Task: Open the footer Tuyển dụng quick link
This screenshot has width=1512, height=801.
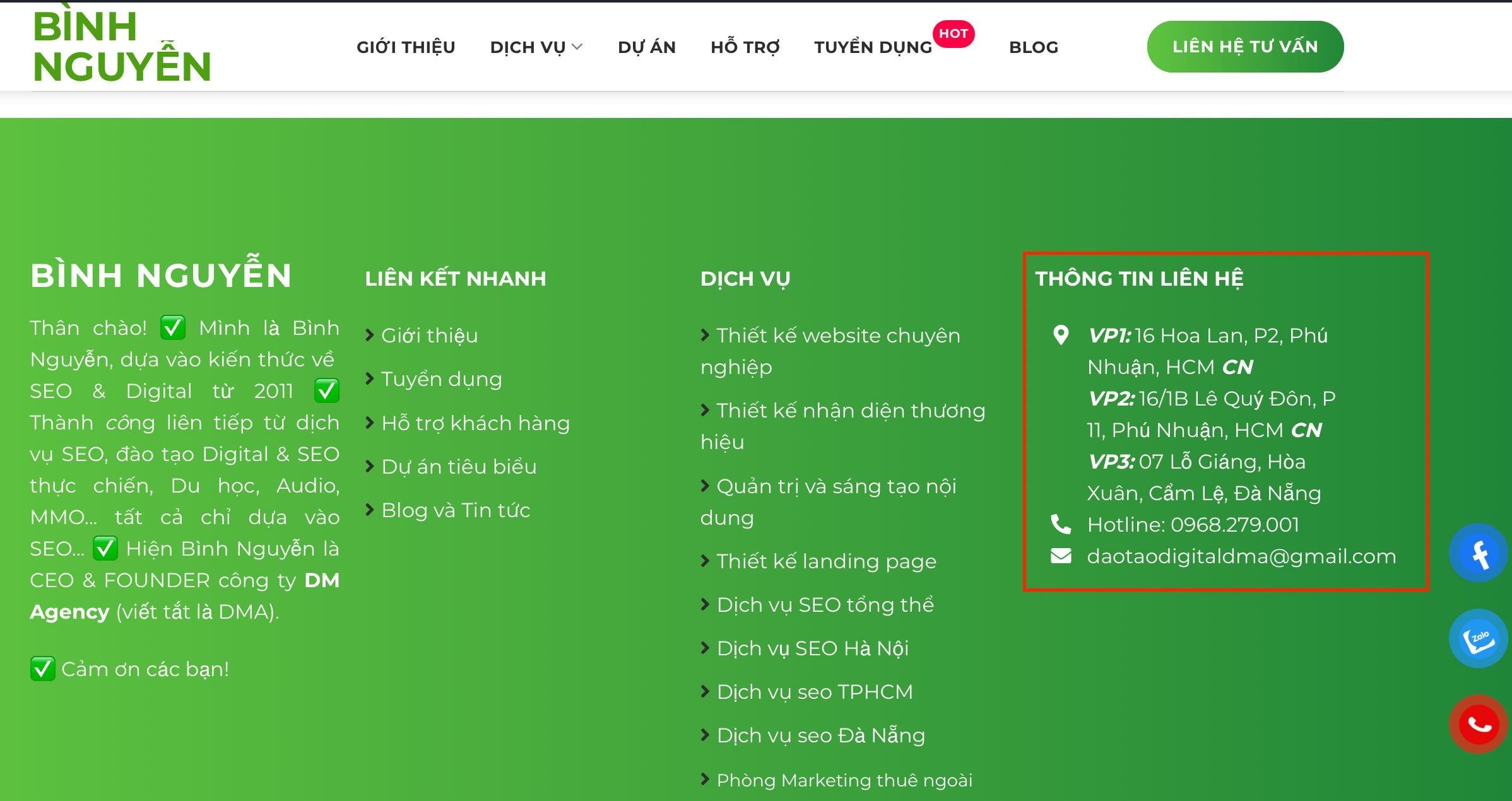Action: (442, 379)
